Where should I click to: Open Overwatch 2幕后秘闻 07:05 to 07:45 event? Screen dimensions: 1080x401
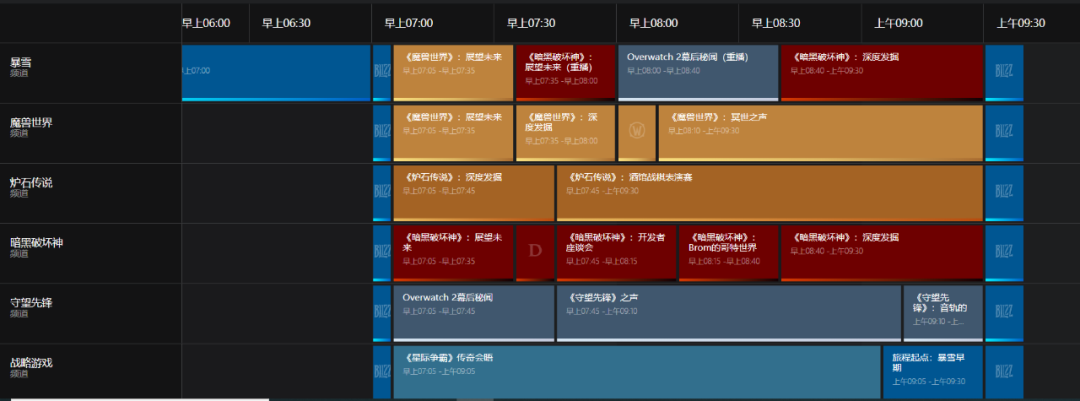pos(473,313)
